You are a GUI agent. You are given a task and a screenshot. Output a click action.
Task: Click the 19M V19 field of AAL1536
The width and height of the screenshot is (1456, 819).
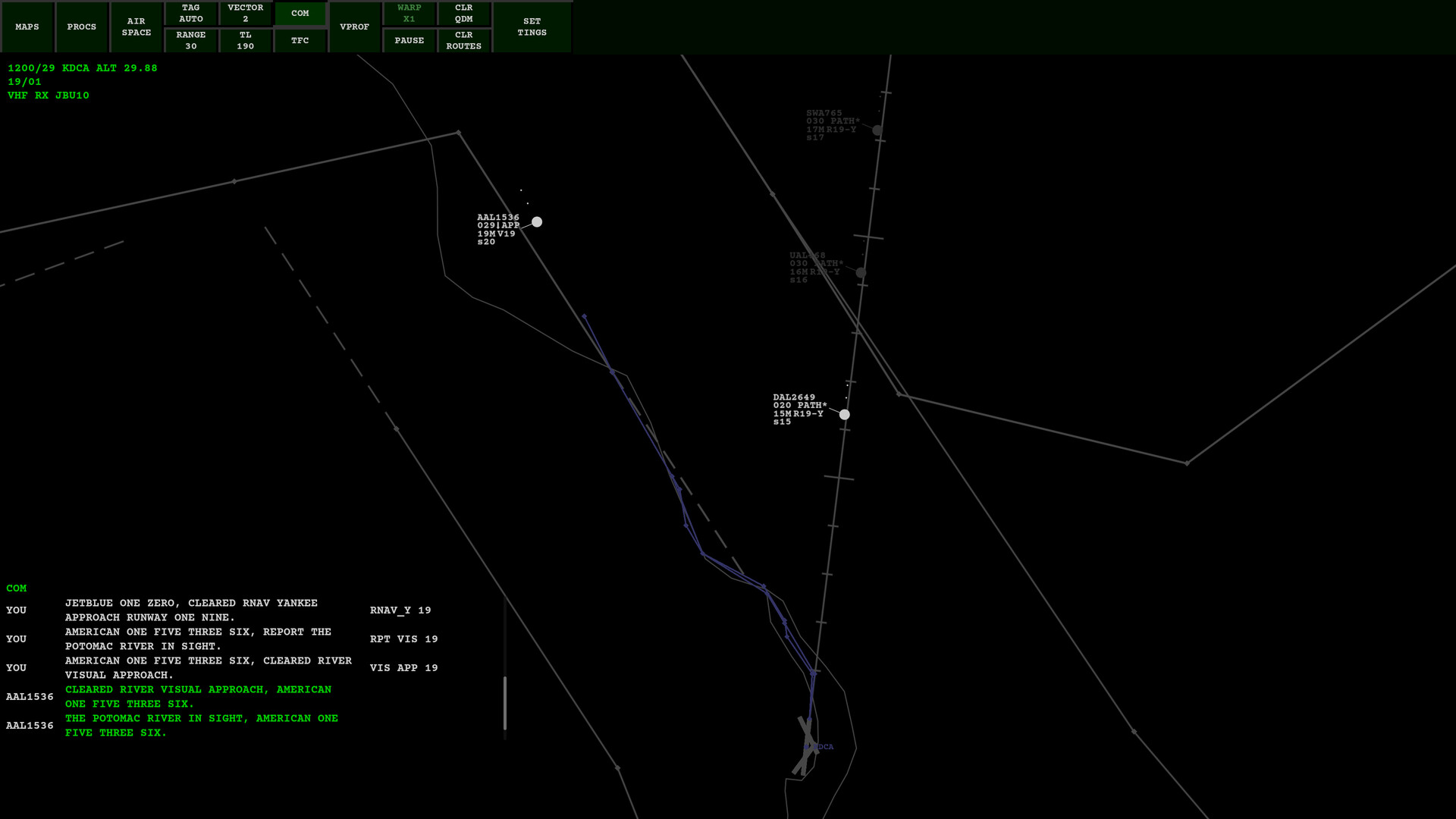pos(496,234)
